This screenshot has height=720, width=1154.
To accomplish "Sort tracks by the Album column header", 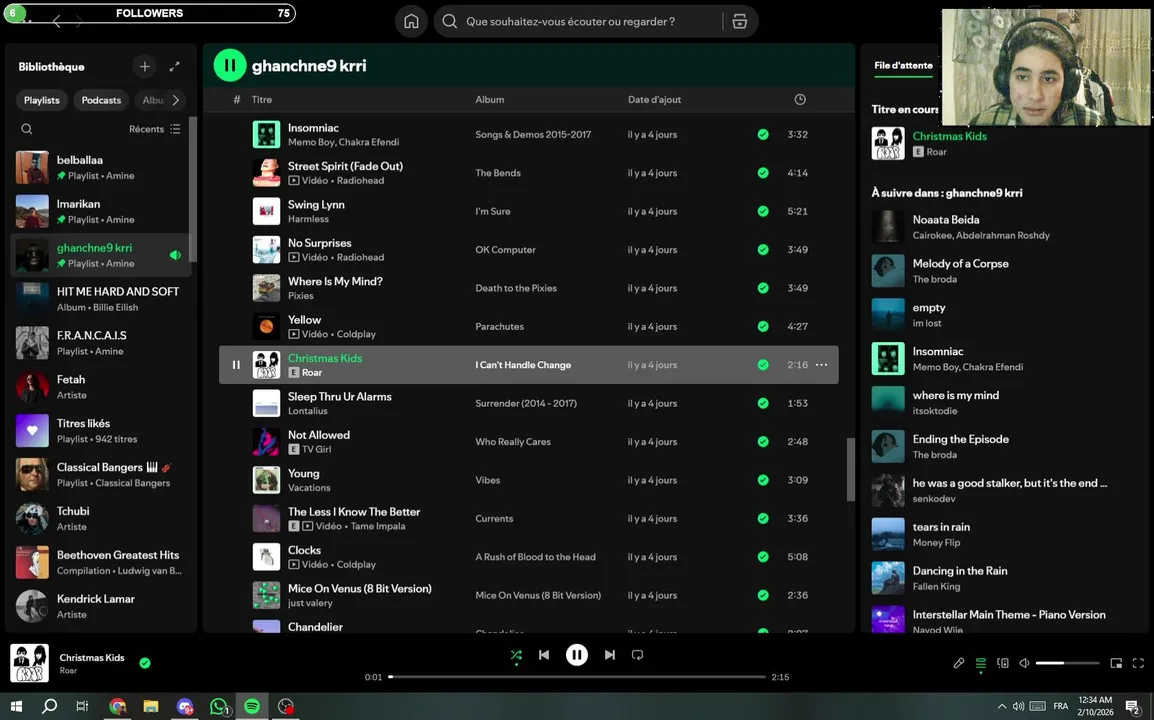I will 489,99.
